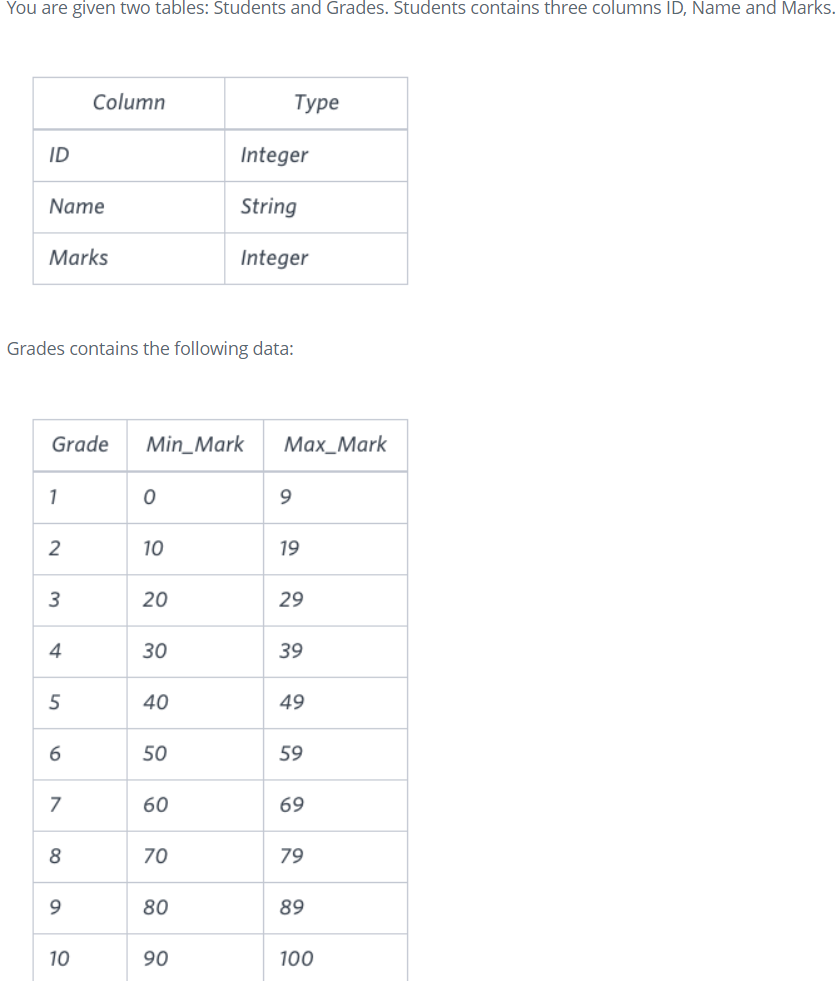Click the Type header cell

tap(316, 103)
